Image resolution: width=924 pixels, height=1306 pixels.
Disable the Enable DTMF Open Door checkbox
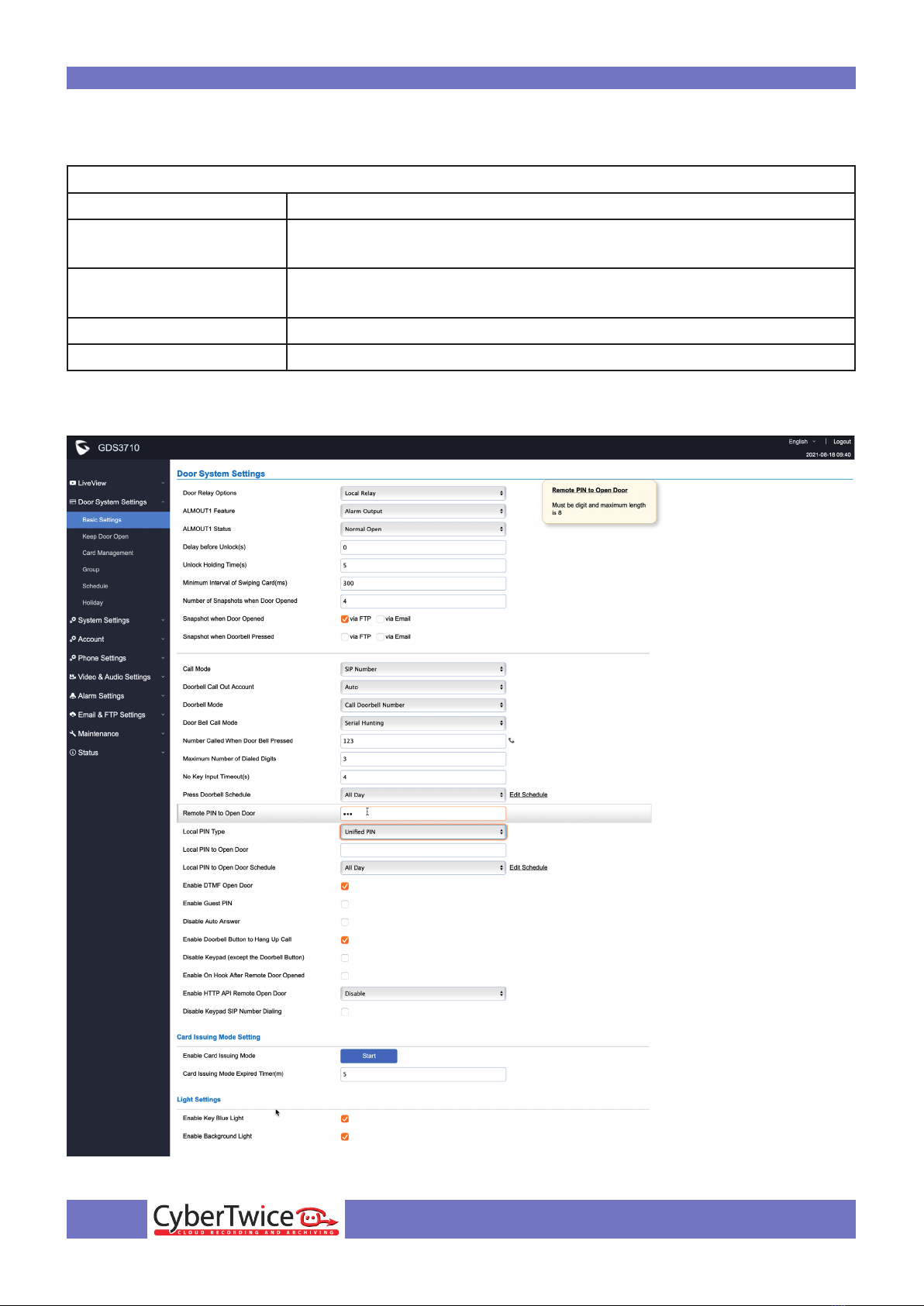pos(345,886)
